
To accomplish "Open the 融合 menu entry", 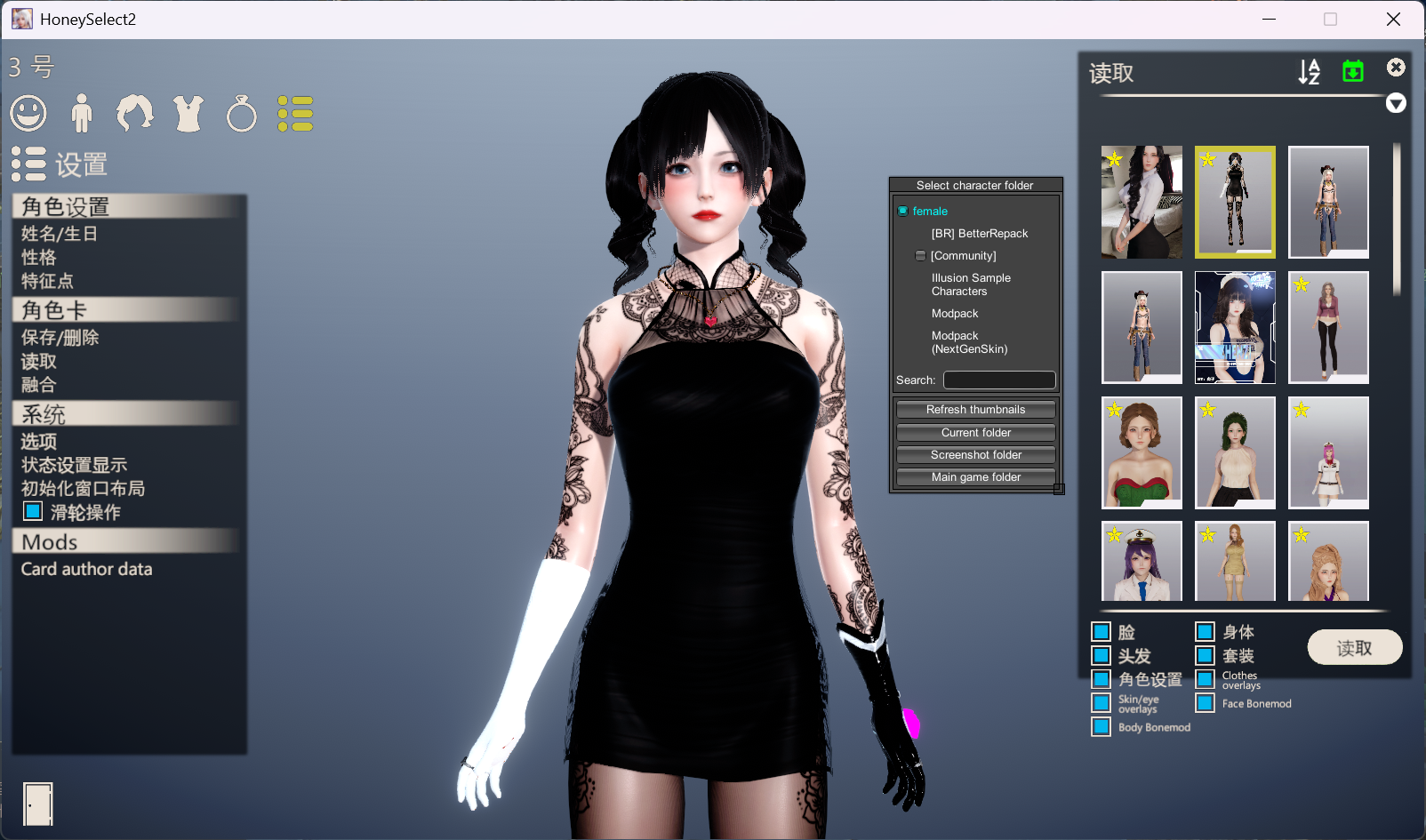I will [39, 385].
